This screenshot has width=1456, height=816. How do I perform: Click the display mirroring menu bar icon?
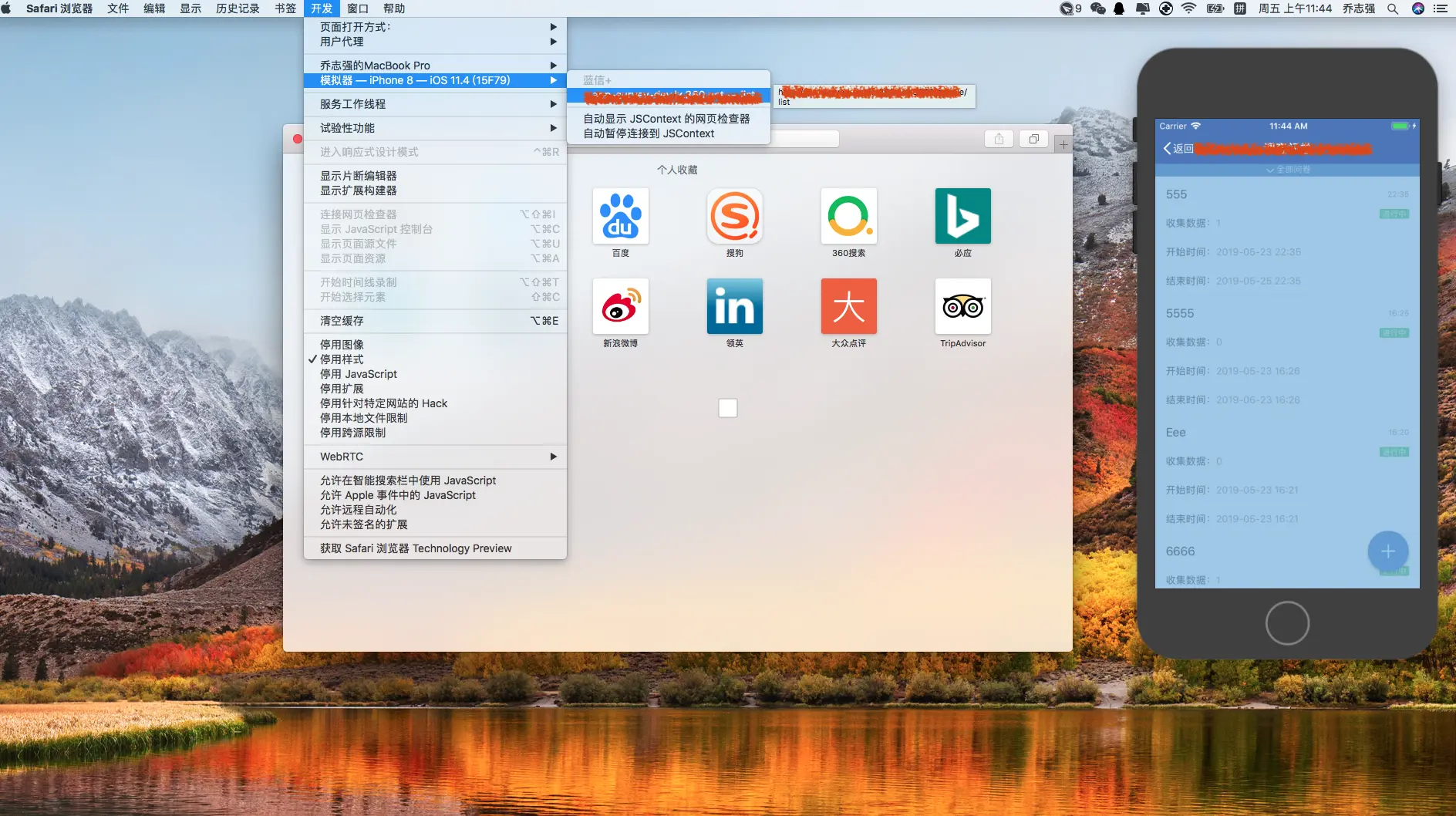point(1143,8)
